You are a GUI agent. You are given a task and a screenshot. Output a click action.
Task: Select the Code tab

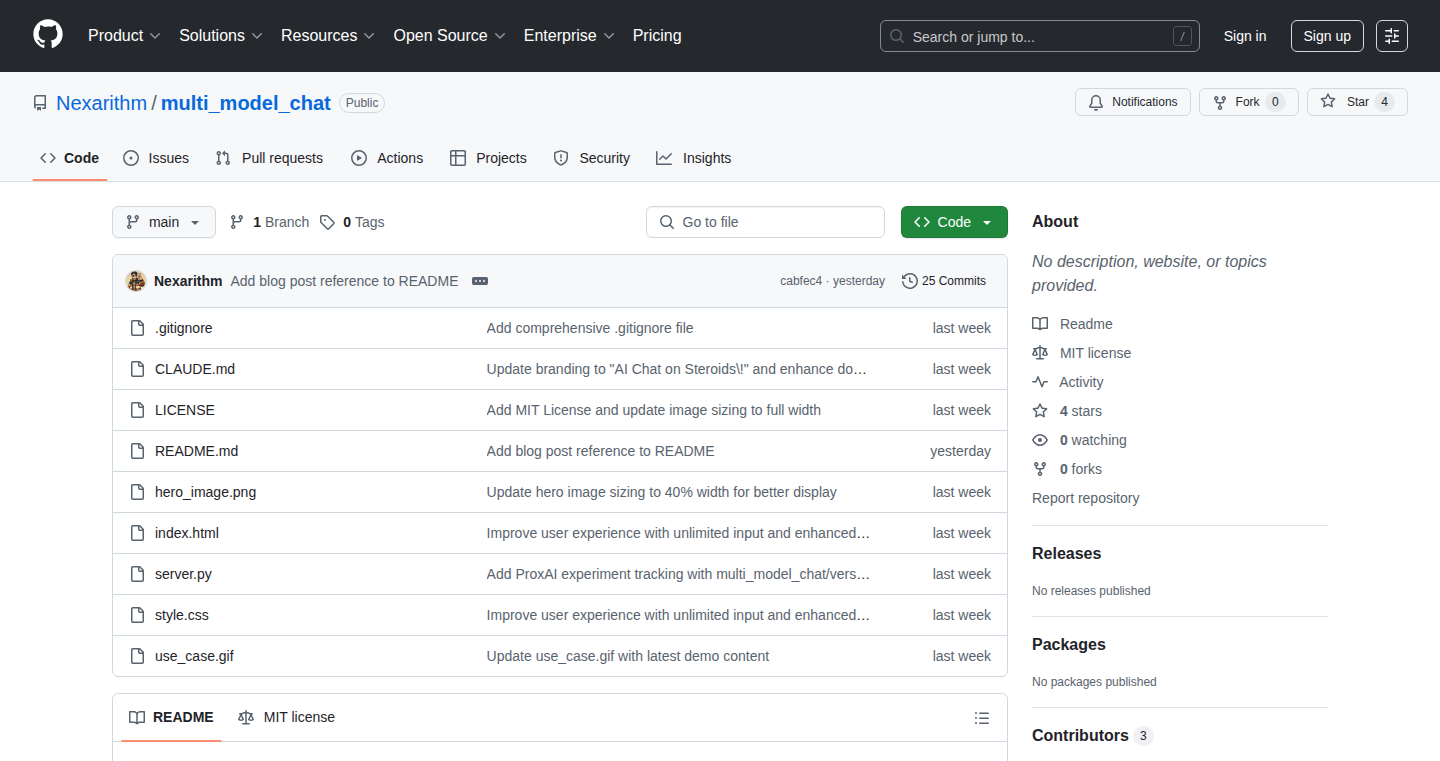tap(70, 158)
